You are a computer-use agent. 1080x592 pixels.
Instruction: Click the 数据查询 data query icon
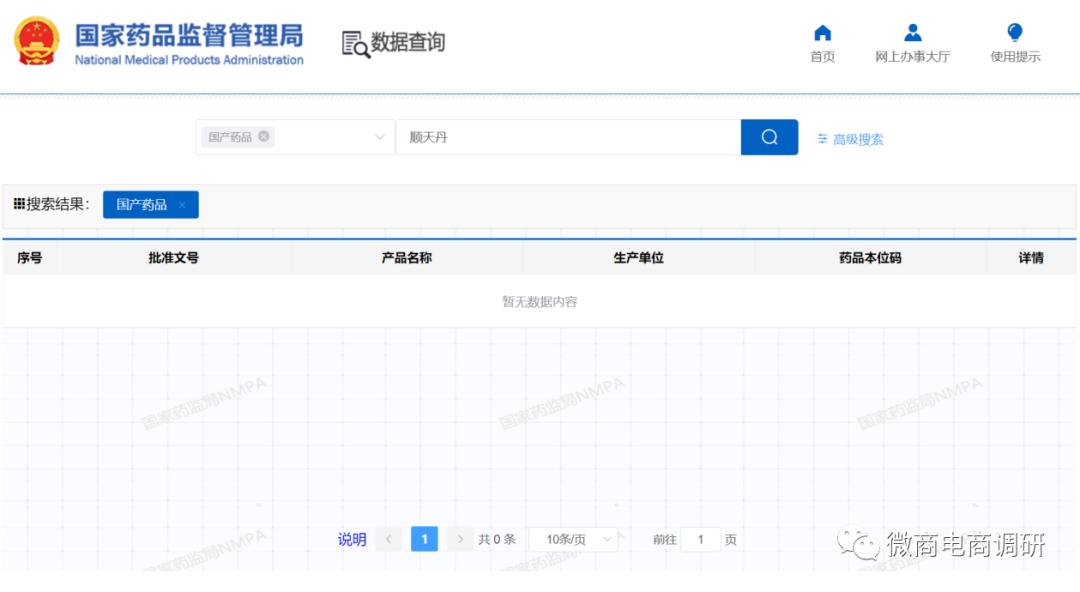tap(352, 44)
